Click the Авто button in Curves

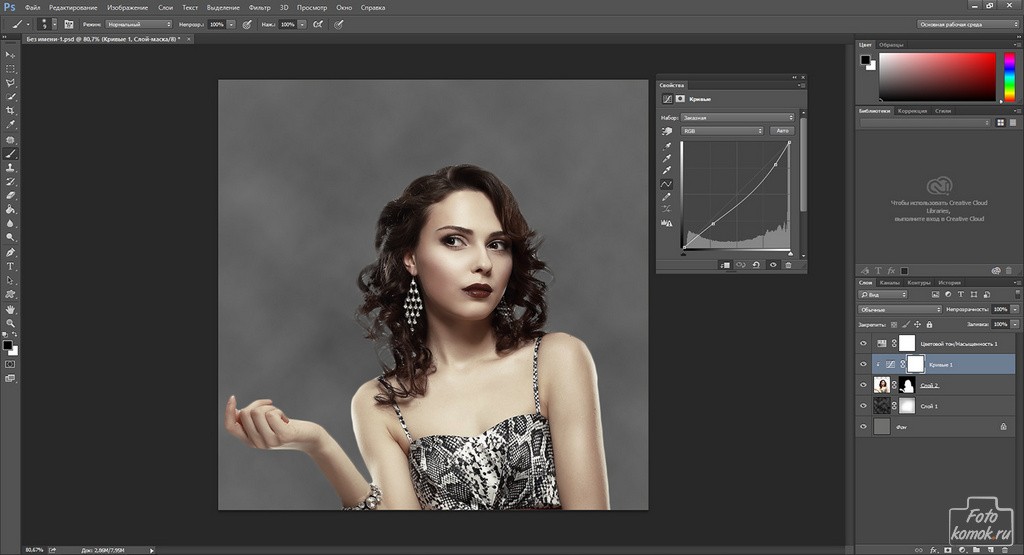pos(782,131)
